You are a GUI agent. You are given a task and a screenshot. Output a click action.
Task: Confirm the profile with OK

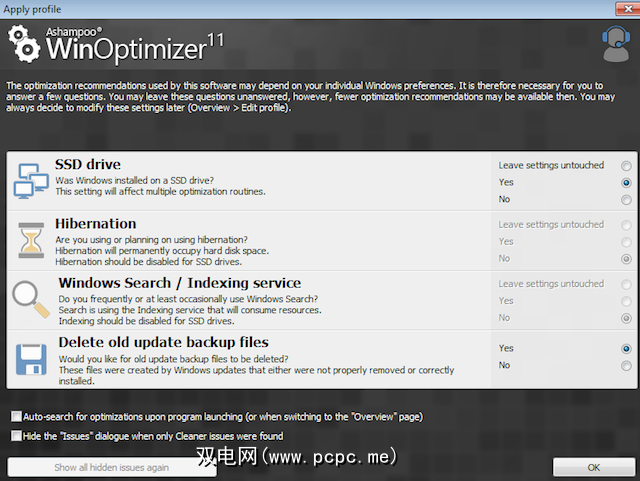click(594, 467)
